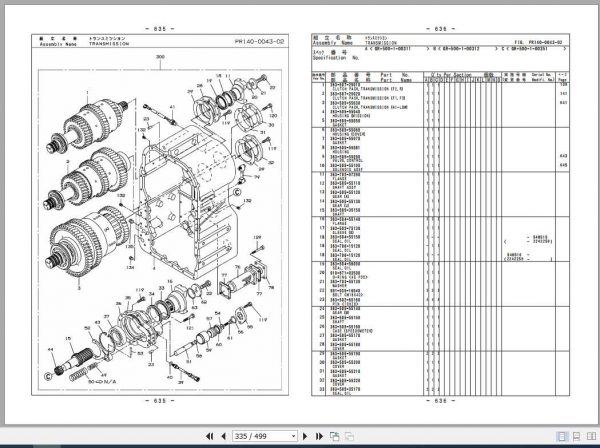Open the page number dropdown arrow
This screenshot has height=448, width=600.
coord(293,436)
